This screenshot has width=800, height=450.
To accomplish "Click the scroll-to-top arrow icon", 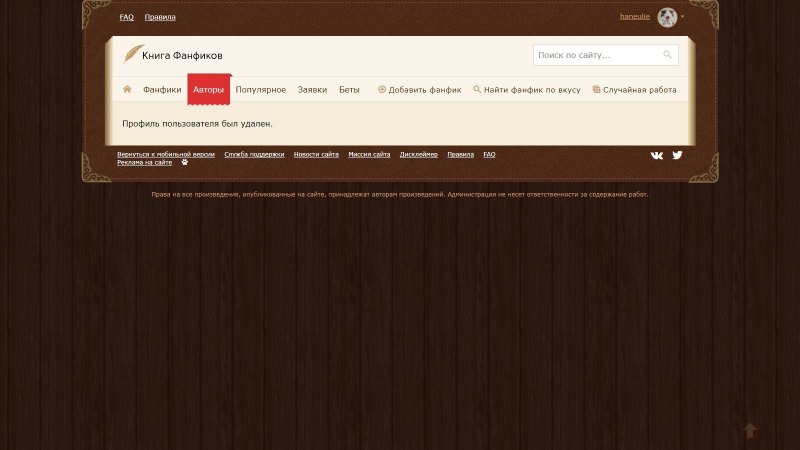I will pyautogui.click(x=750, y=430).
